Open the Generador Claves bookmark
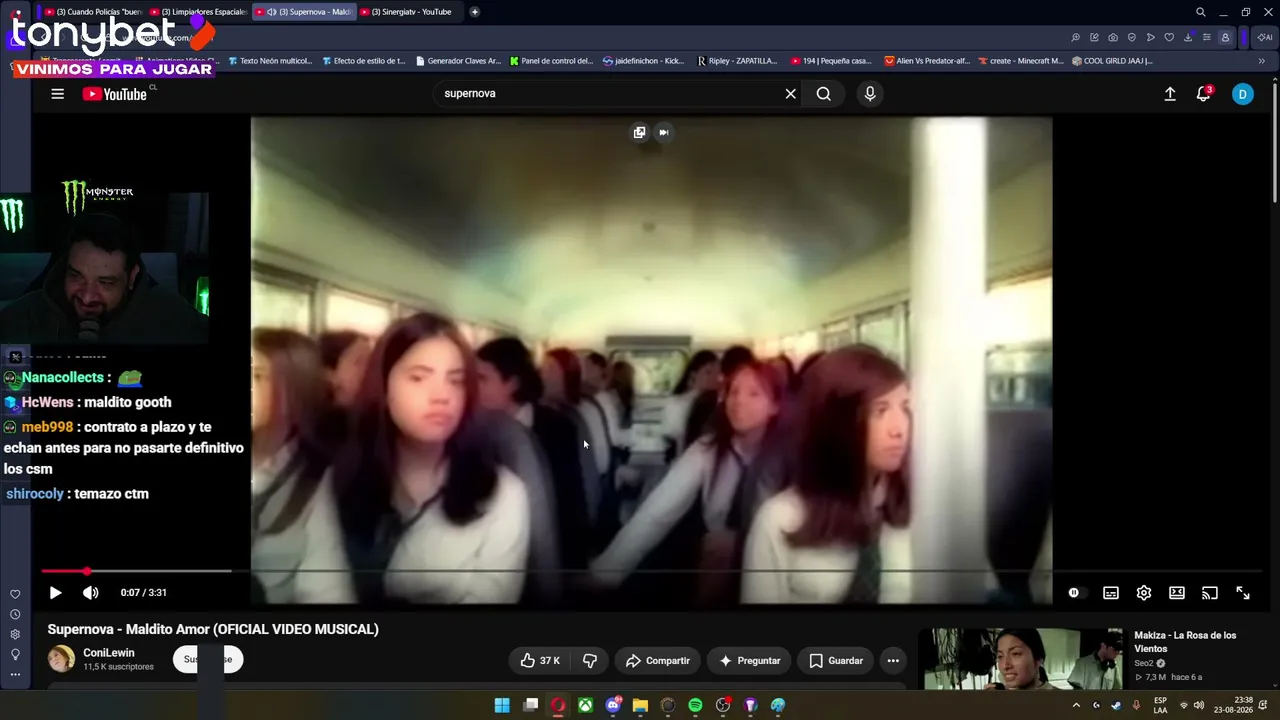The image size is (1280, 720). tap(457, 61)
